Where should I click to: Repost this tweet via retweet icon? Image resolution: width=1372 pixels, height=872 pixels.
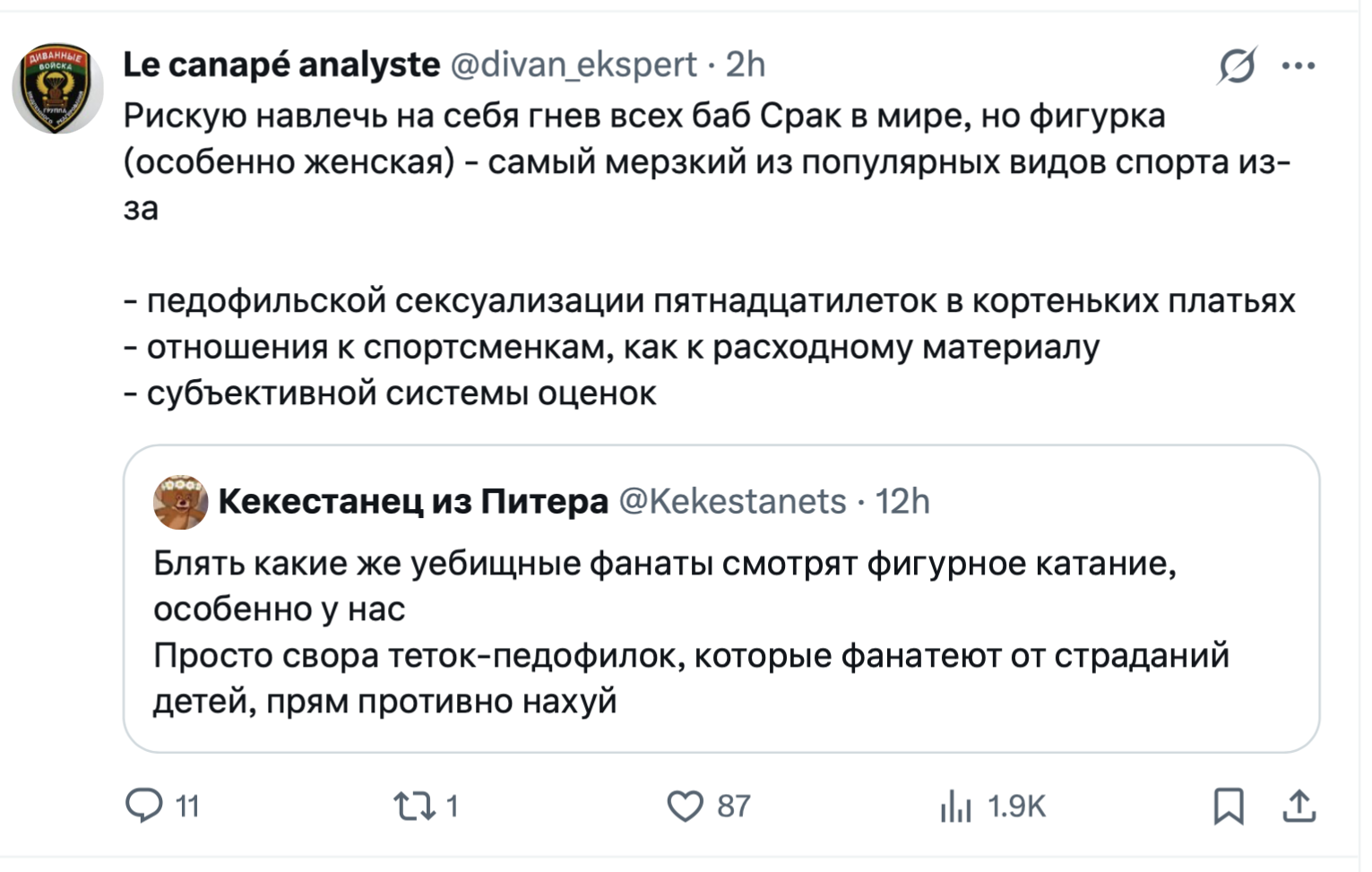point(414,806)
